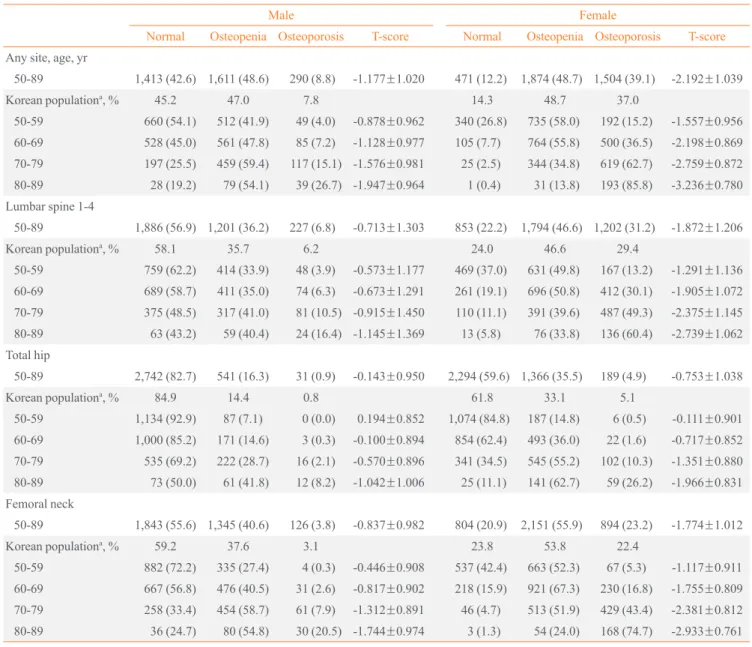Select the value '1,611 (48.6)'
The width and height of the screenshot is (752, 647).
(238, 79)
